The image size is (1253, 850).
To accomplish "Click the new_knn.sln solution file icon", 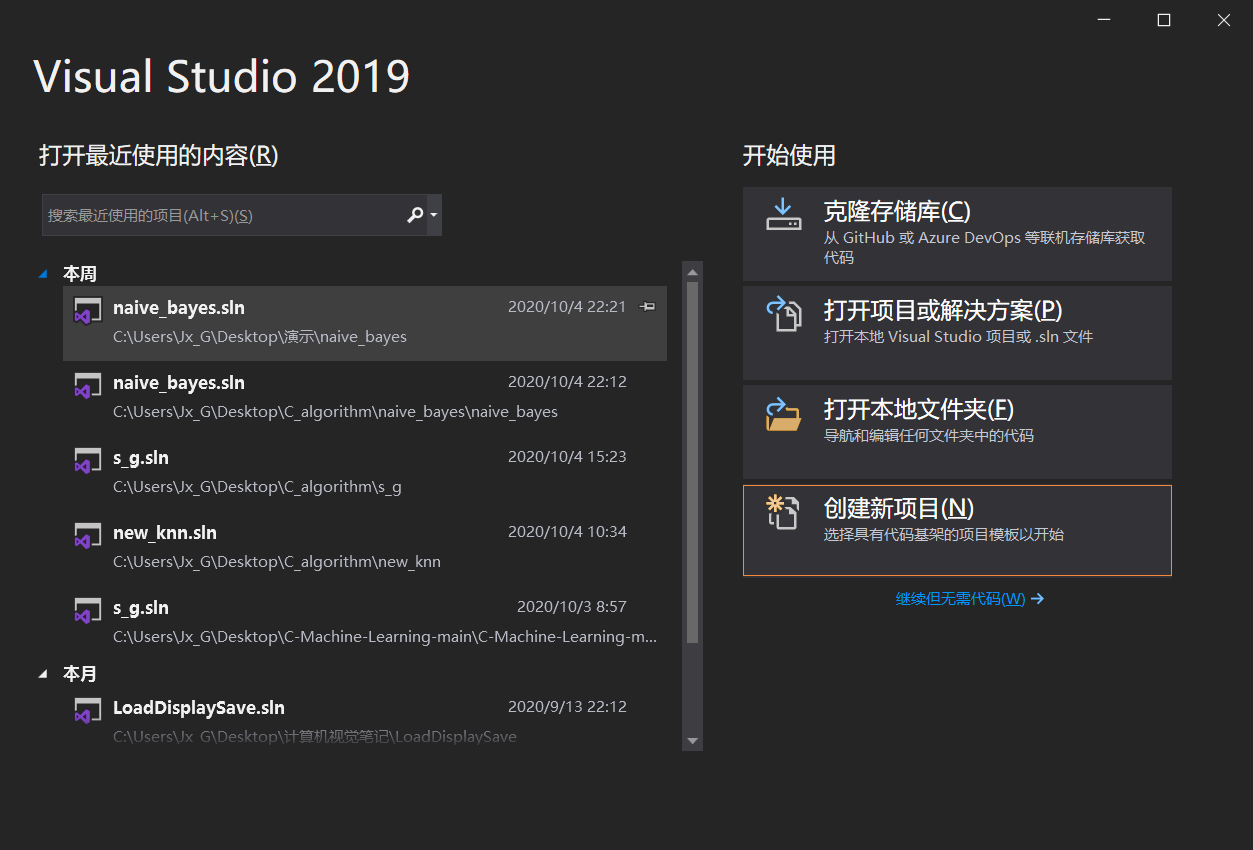I will [87, 535].
